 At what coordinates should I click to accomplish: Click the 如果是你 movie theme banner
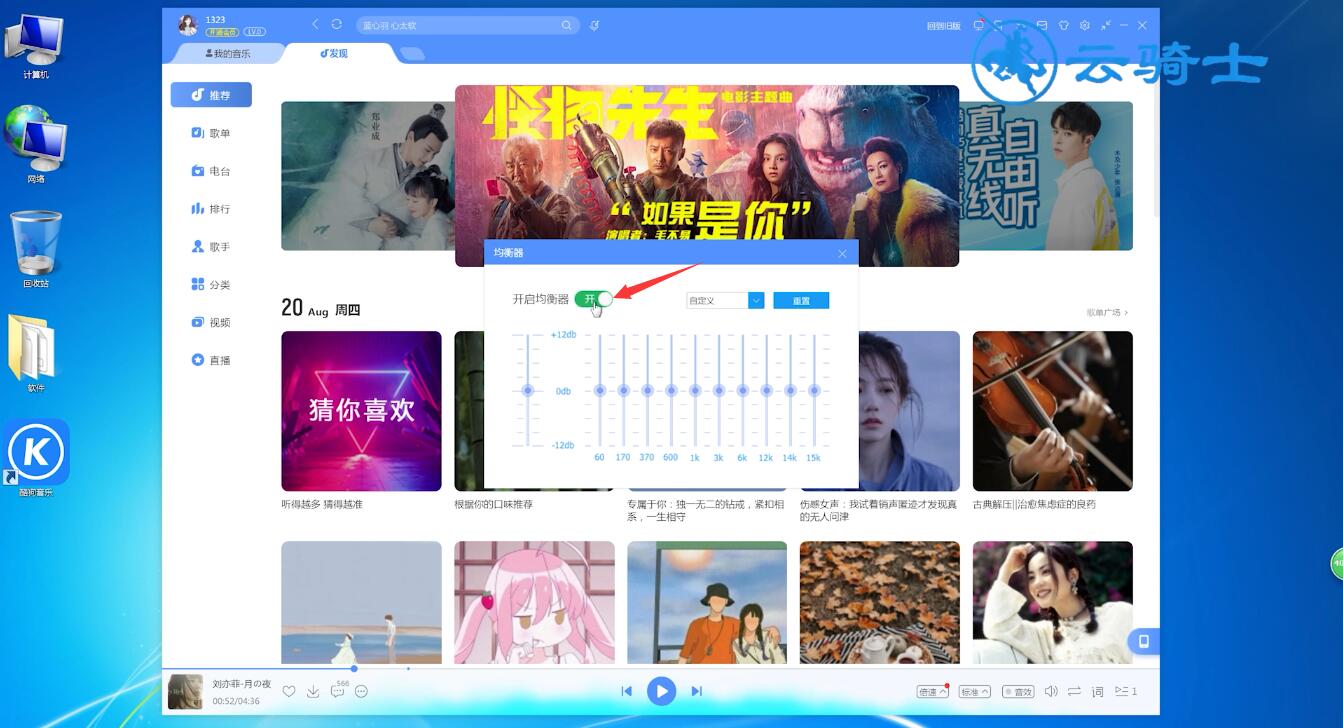coord(707,175)
